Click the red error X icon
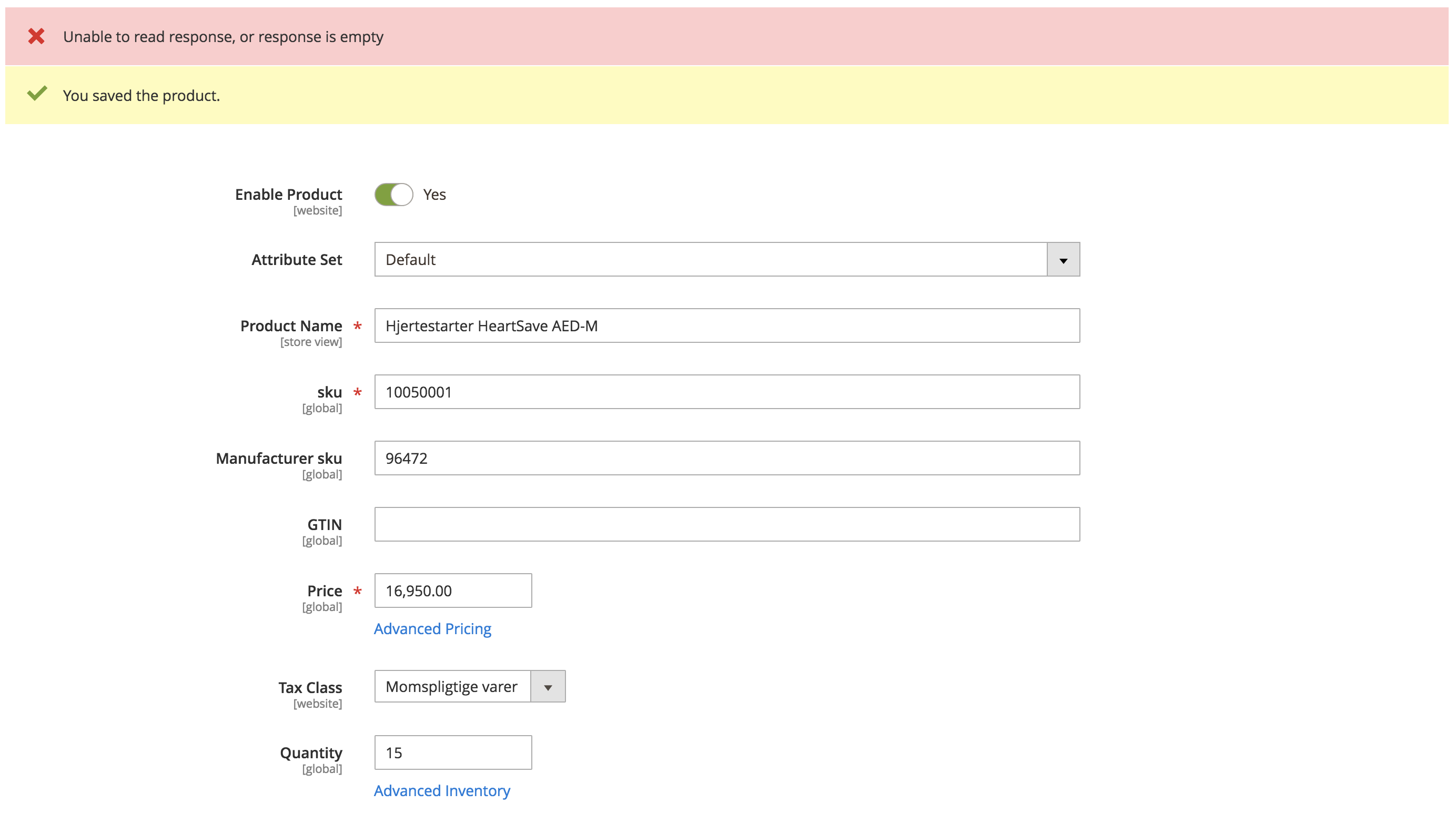 (x=36, y=36)
